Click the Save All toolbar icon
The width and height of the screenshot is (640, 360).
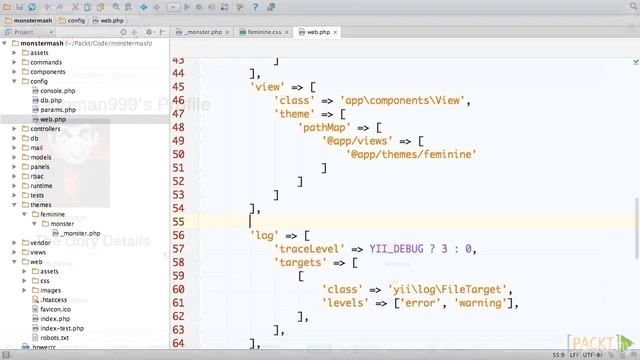click(19, 7)
